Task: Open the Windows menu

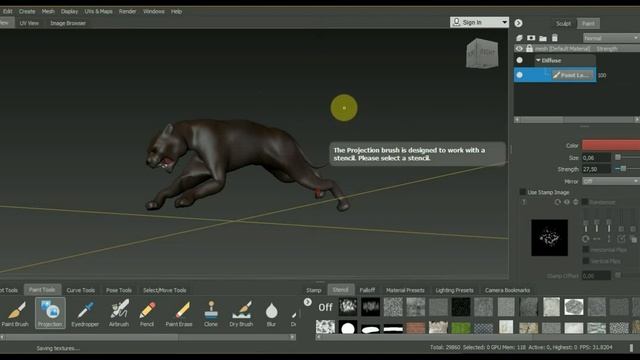Action: [153, 11]
